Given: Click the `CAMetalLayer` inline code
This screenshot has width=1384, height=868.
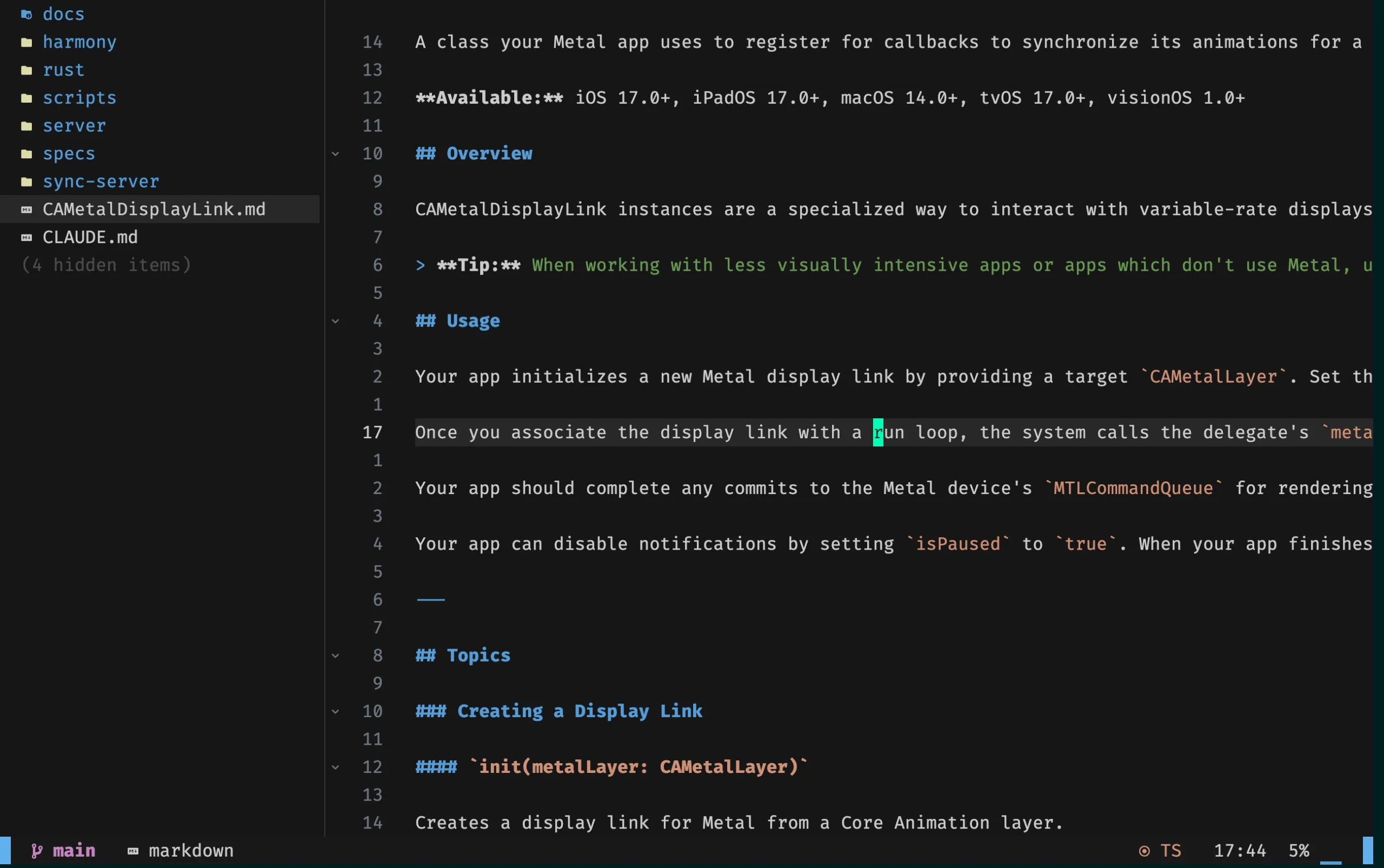Looking at the screenshot, I should point(1214,377).
